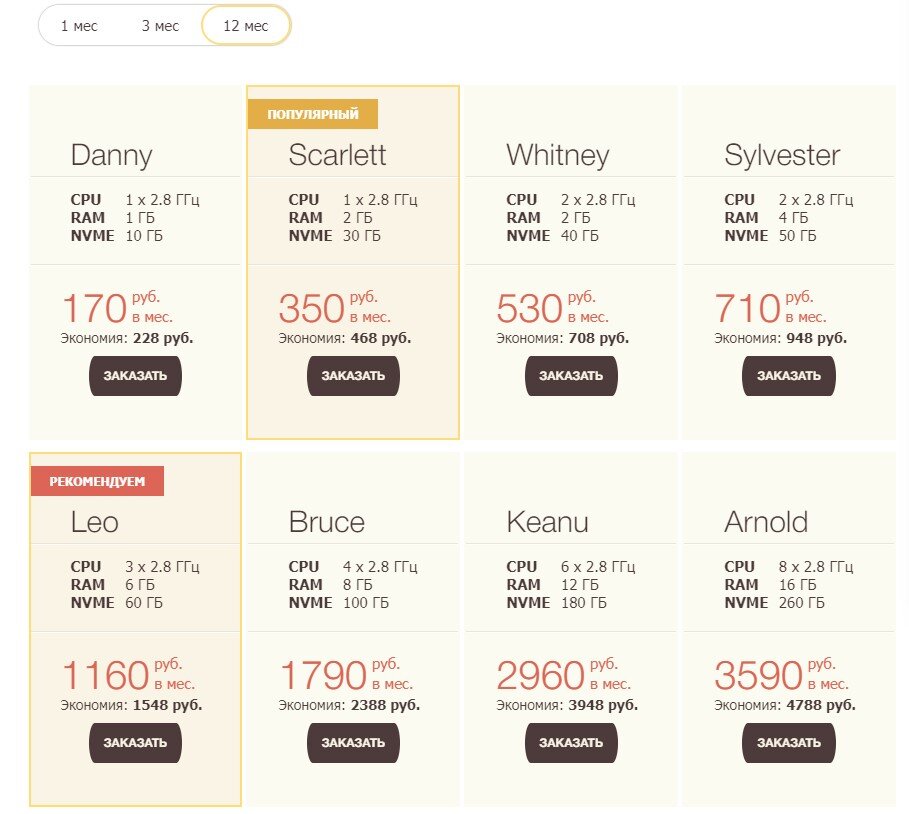
Task: Click the ПОПУЛЯРНЫЙ badge on Scarlett
Action: pos(312,114)
